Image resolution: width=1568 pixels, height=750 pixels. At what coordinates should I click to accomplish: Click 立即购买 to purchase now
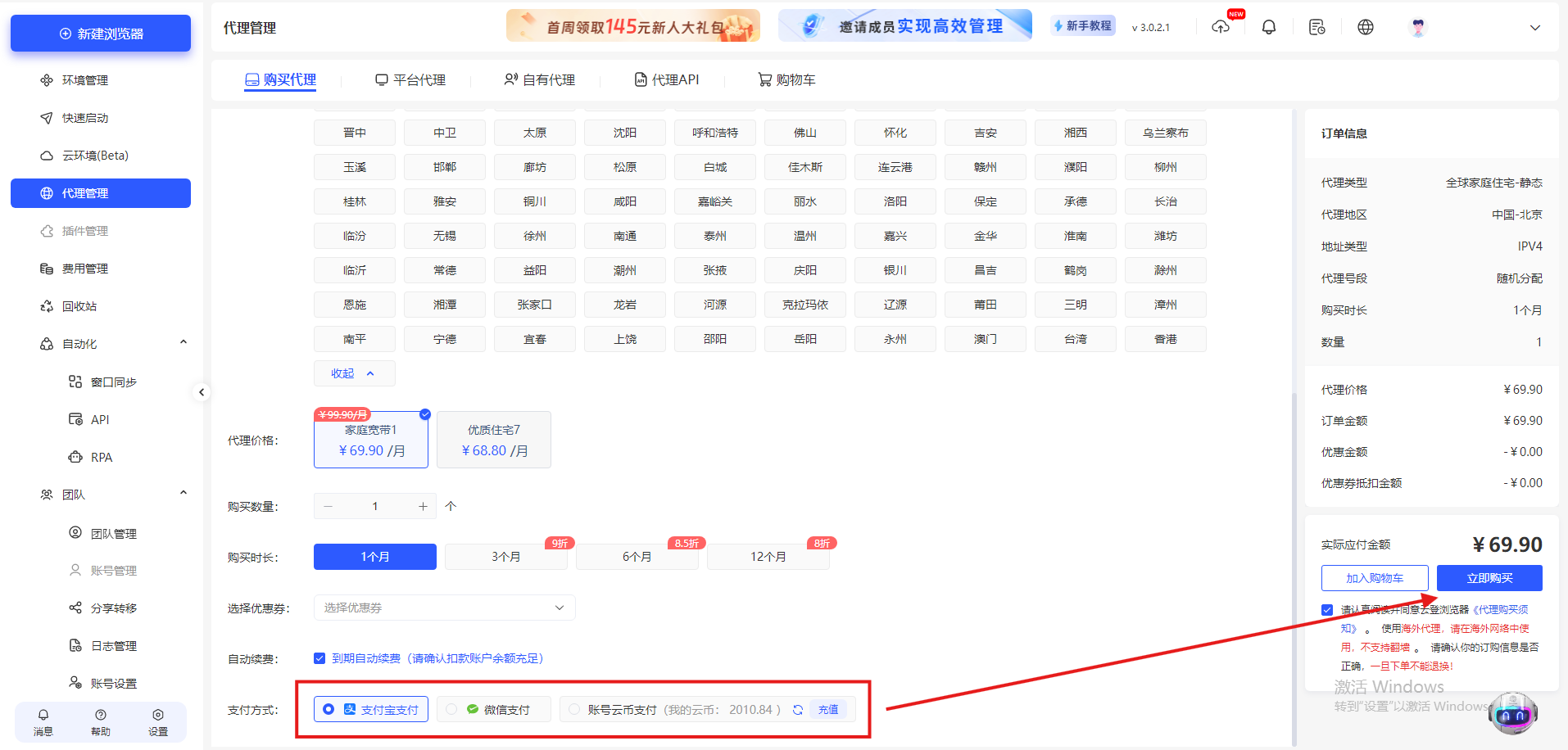[1489, 577]
